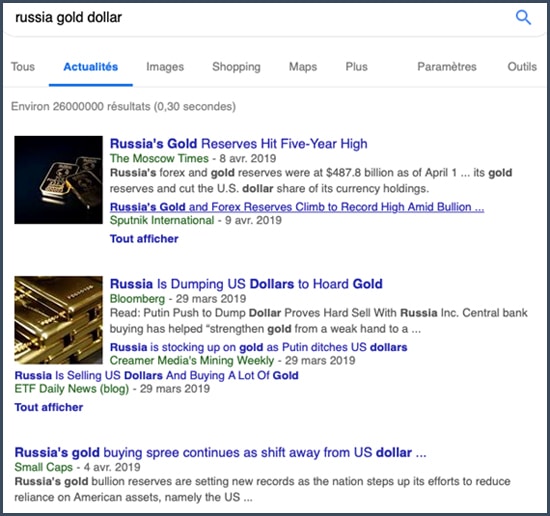Viewport: 550px width, 516px height.
Task: Open the Outils options
Action: [522, 67]
